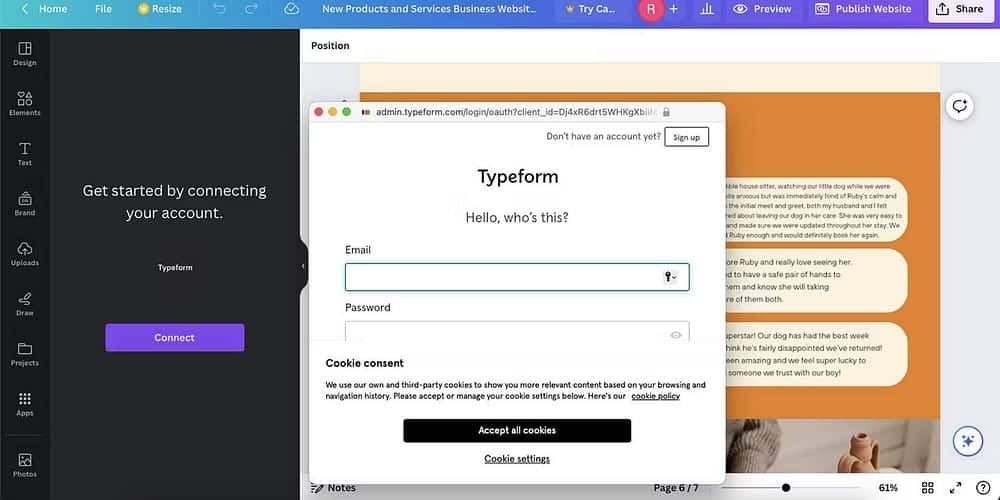
Task: Open the Design panel in sidebar
Action: [x=24, y=53]
